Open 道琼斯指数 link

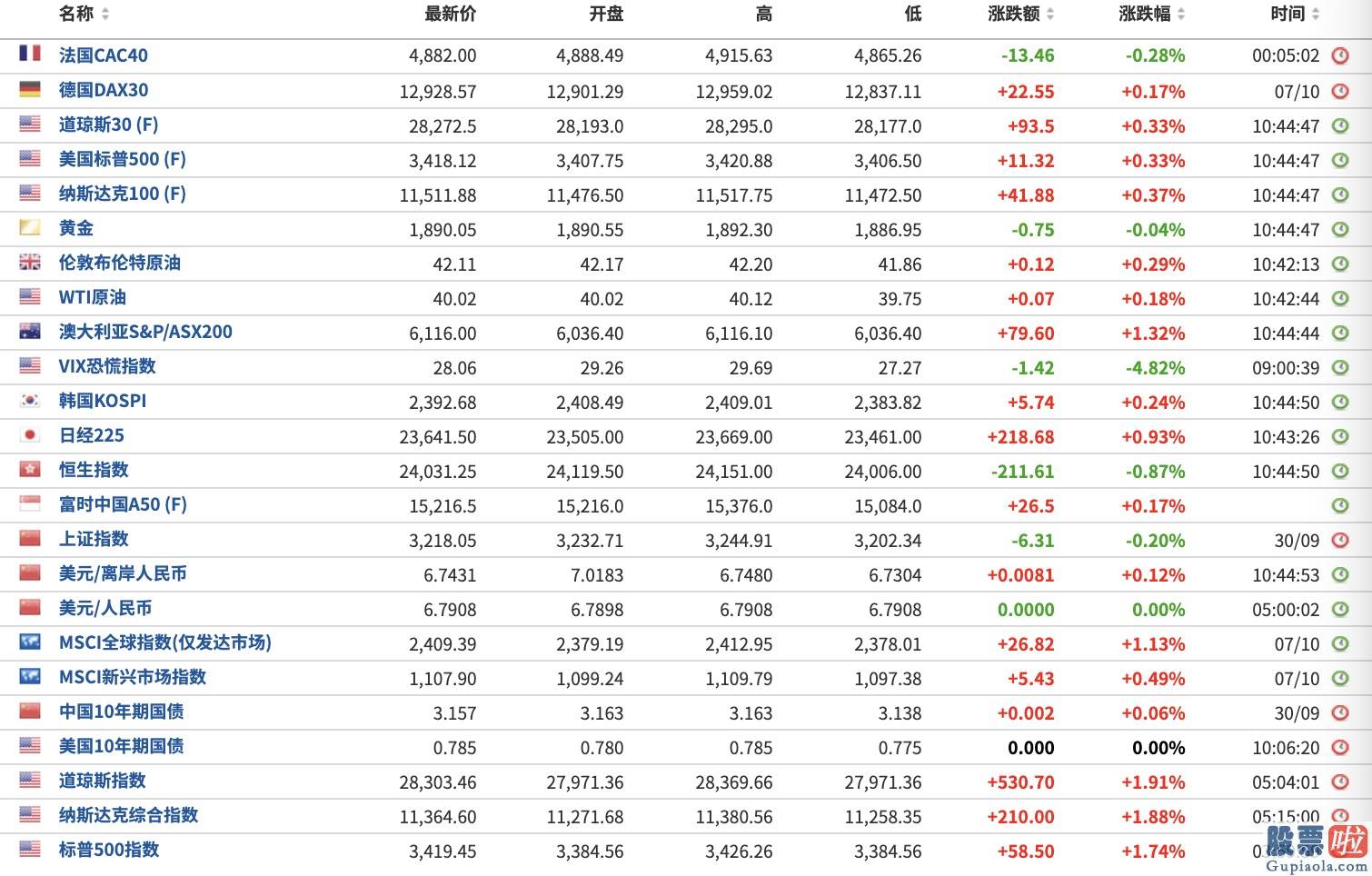click(102, 781)
